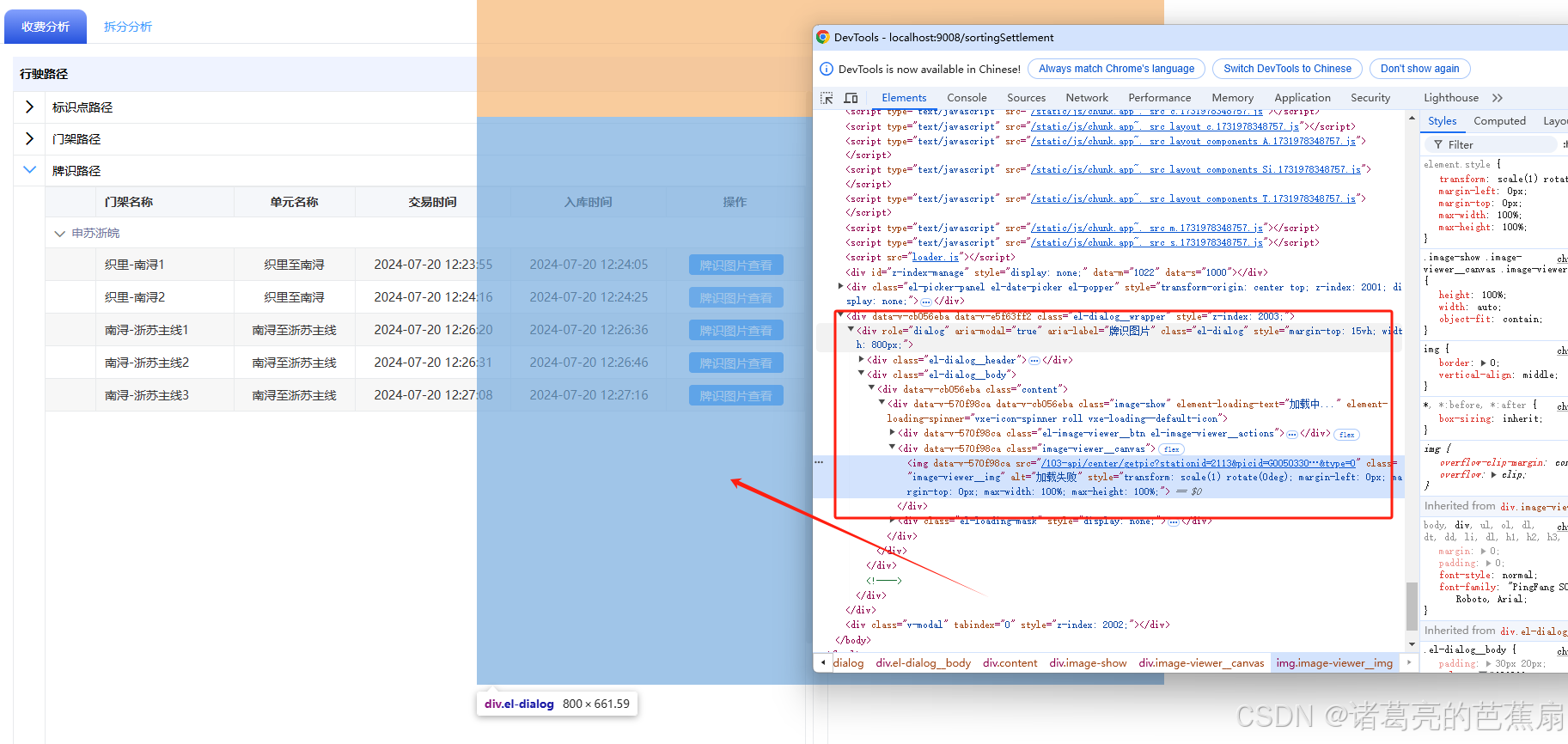The width and height of the screenshot is (1568, 744).
Task: Open the Lighthouse tab
Action: [1450, 98]
